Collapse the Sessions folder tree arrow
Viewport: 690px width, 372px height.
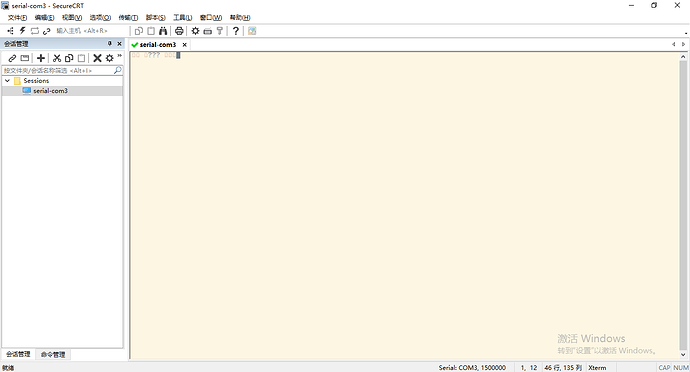(7, 81)
